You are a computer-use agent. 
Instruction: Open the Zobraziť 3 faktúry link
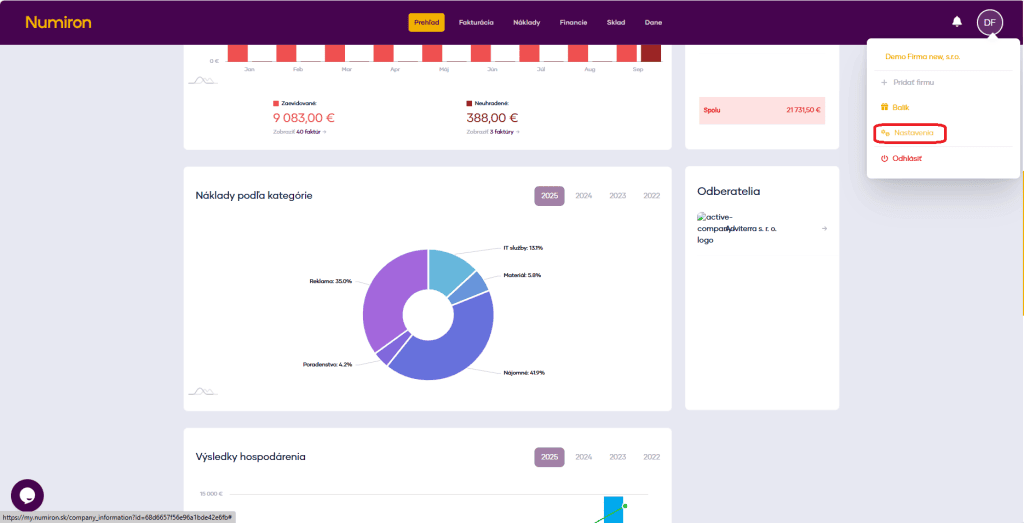pyautogui.click(x=493, y=131)
